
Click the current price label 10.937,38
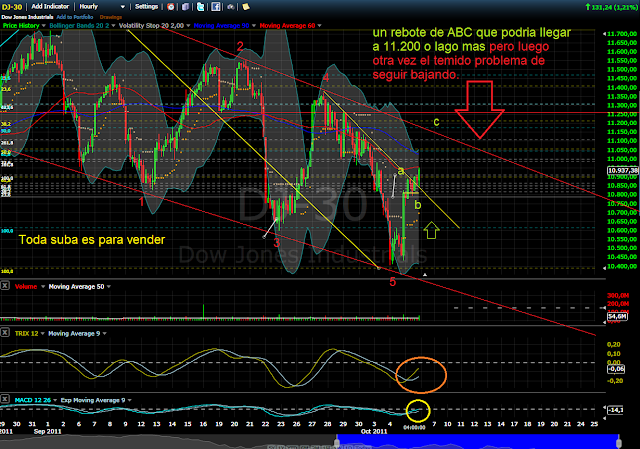[622, 170]
